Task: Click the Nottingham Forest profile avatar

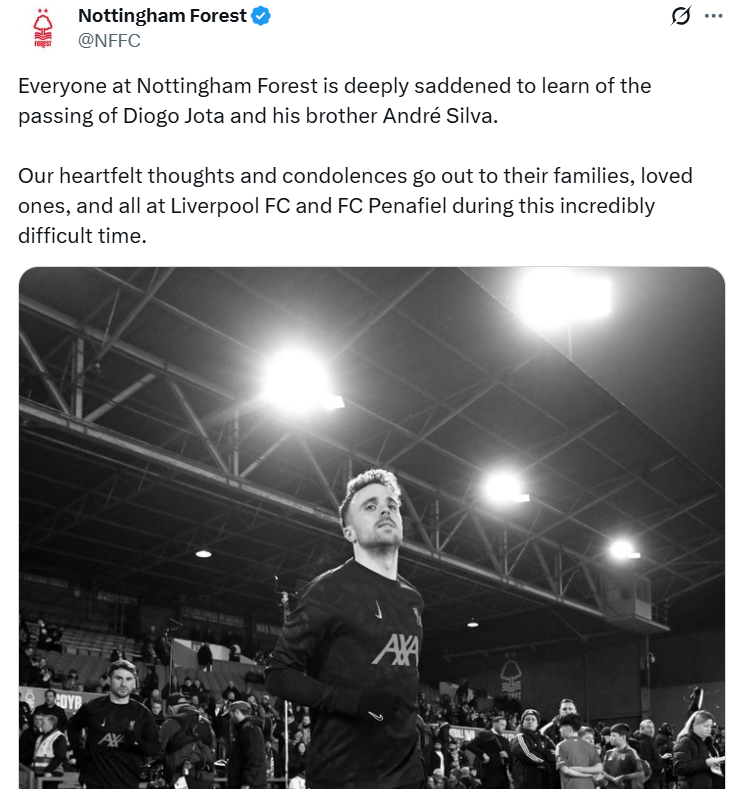Action: 43,28
